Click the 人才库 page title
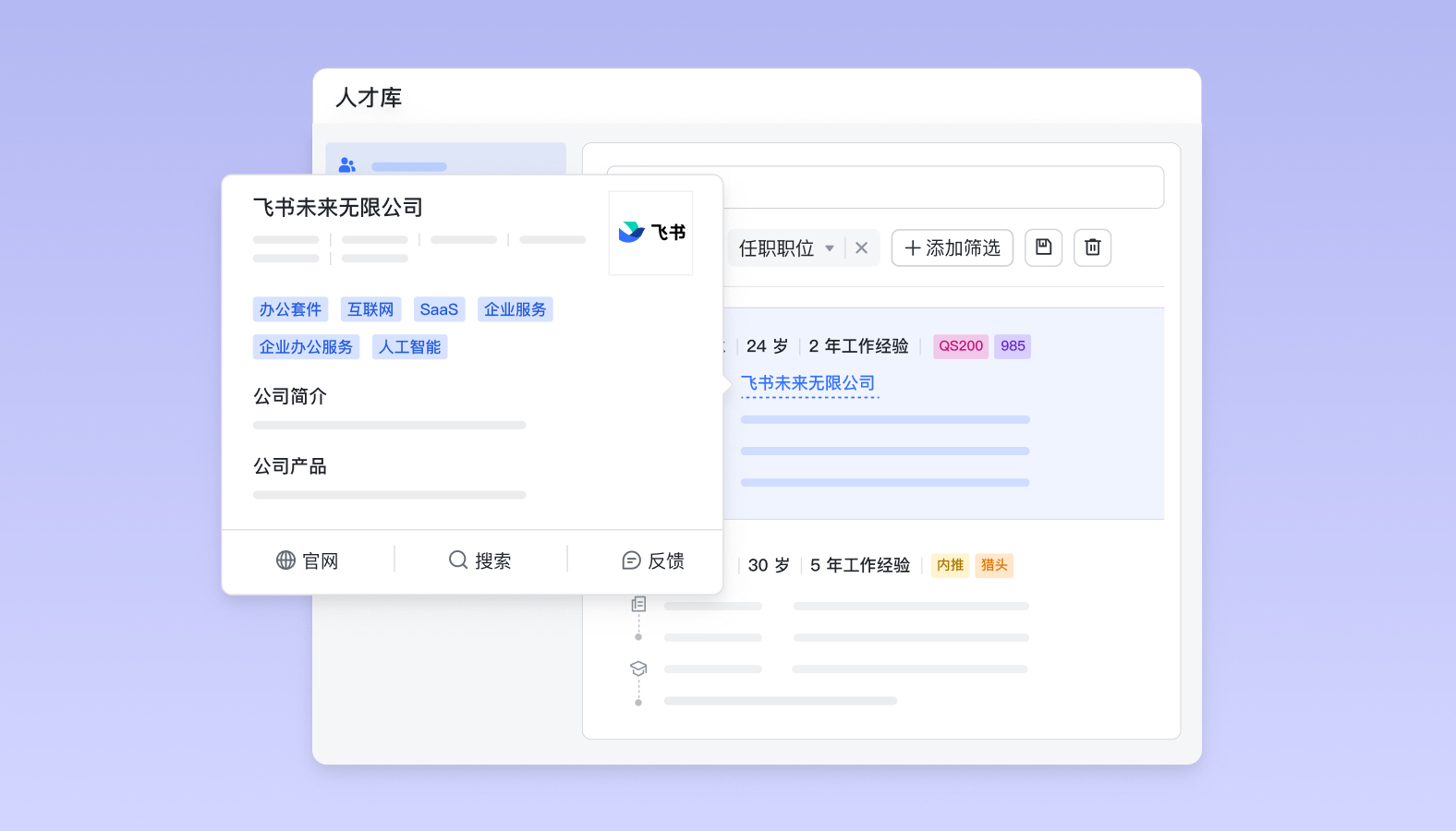This screenshot has width=1456, height=831. (369, 98)
